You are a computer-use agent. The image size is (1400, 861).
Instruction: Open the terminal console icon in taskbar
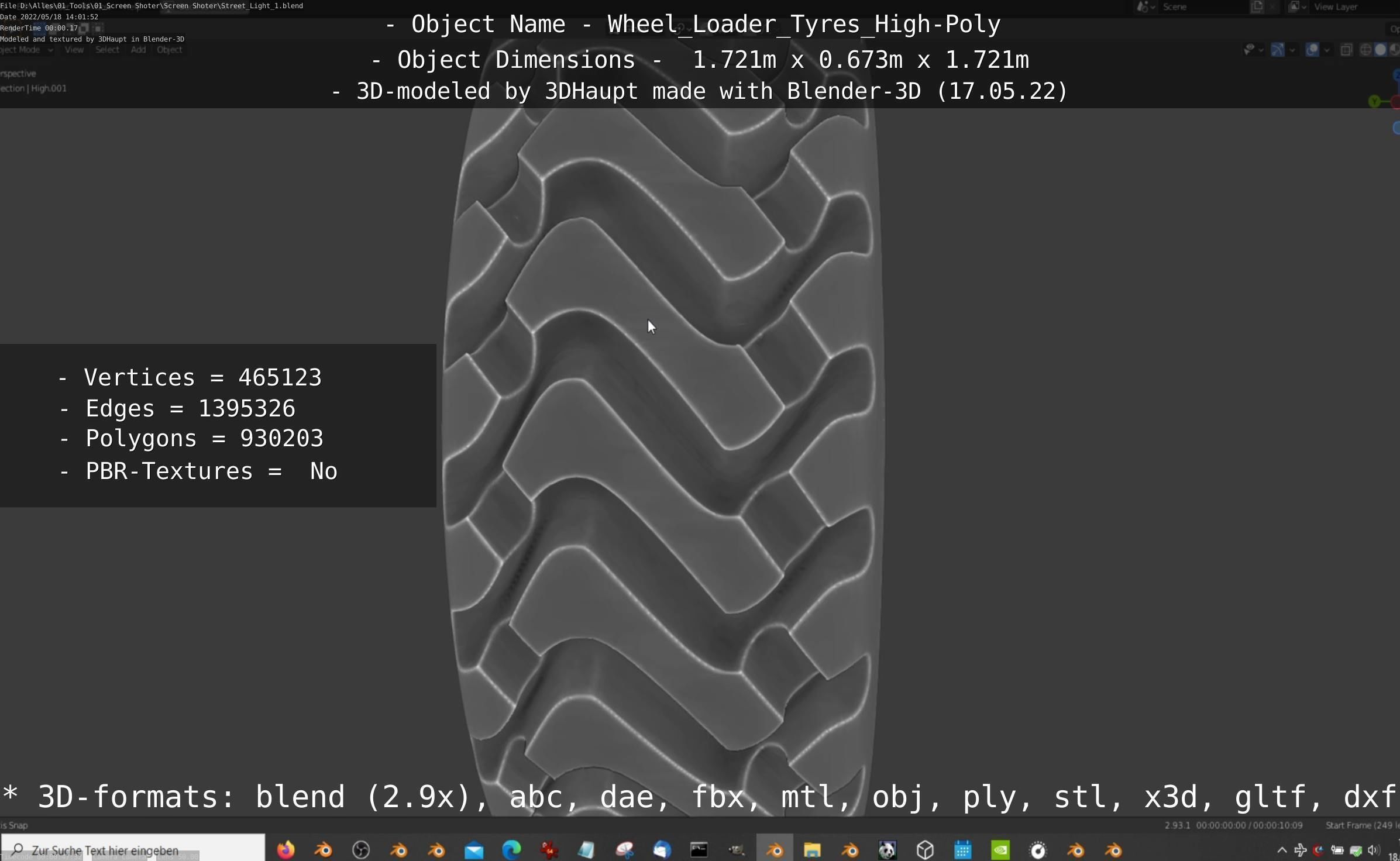coord(699,849)
